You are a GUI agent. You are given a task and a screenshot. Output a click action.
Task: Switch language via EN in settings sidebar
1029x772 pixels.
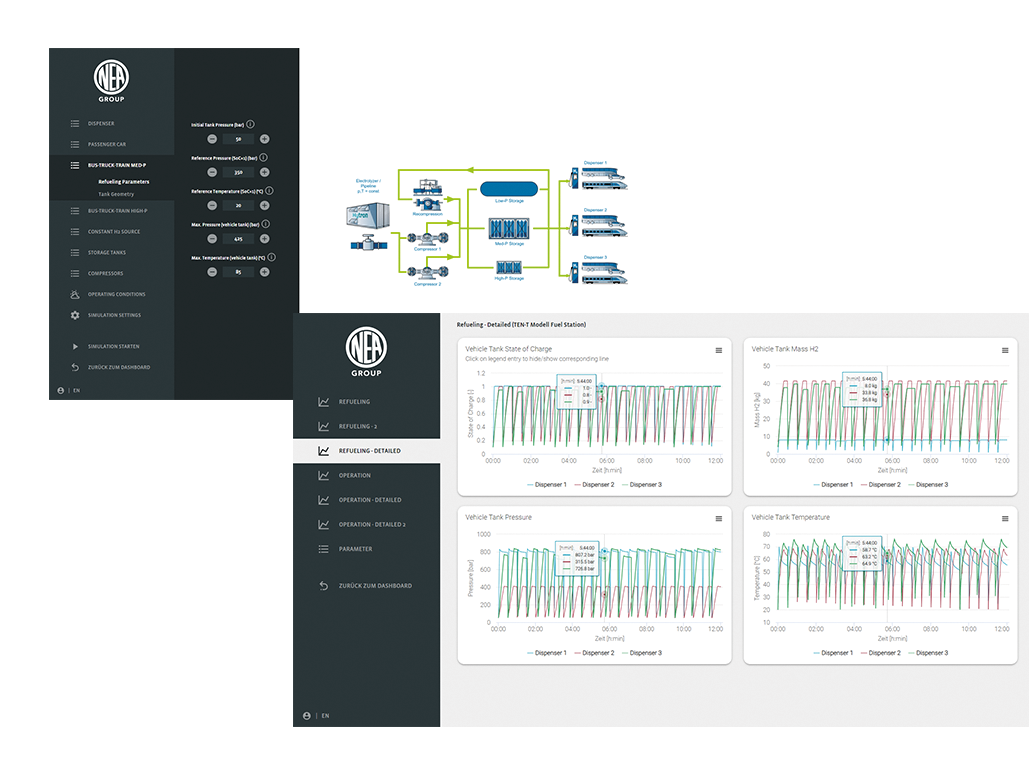76,390
